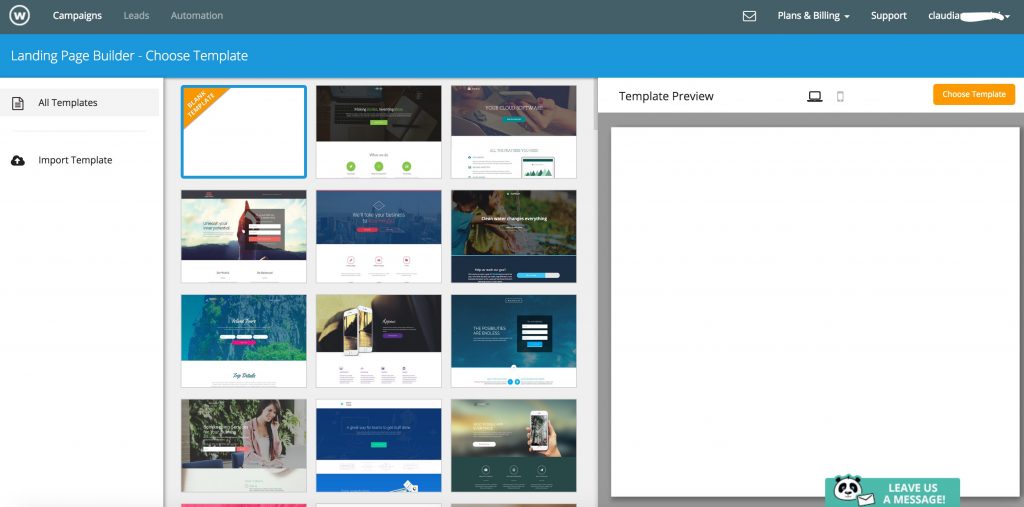
Task: Click the Wishpond logo icon
Action: [x=20, y=16]
